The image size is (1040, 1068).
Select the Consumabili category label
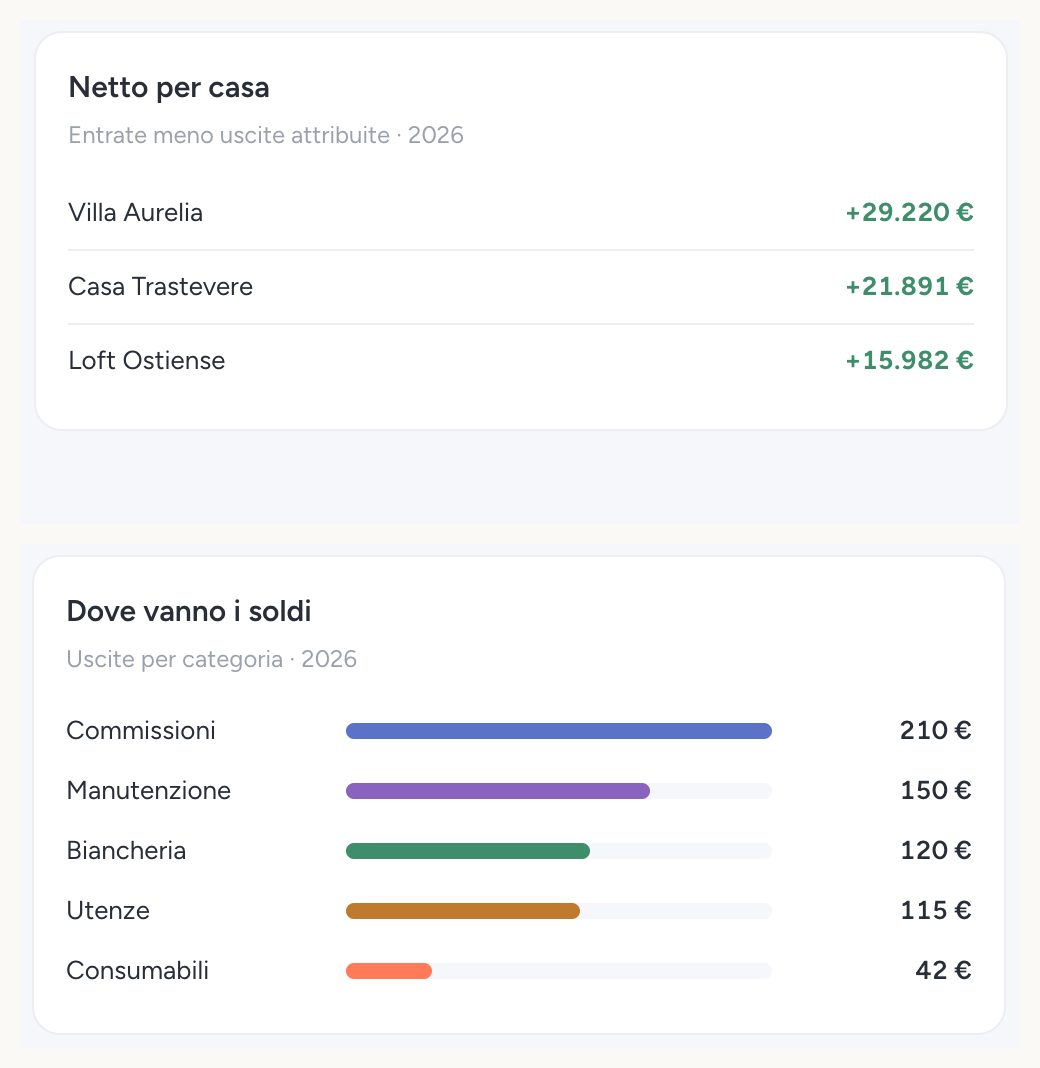138,970
